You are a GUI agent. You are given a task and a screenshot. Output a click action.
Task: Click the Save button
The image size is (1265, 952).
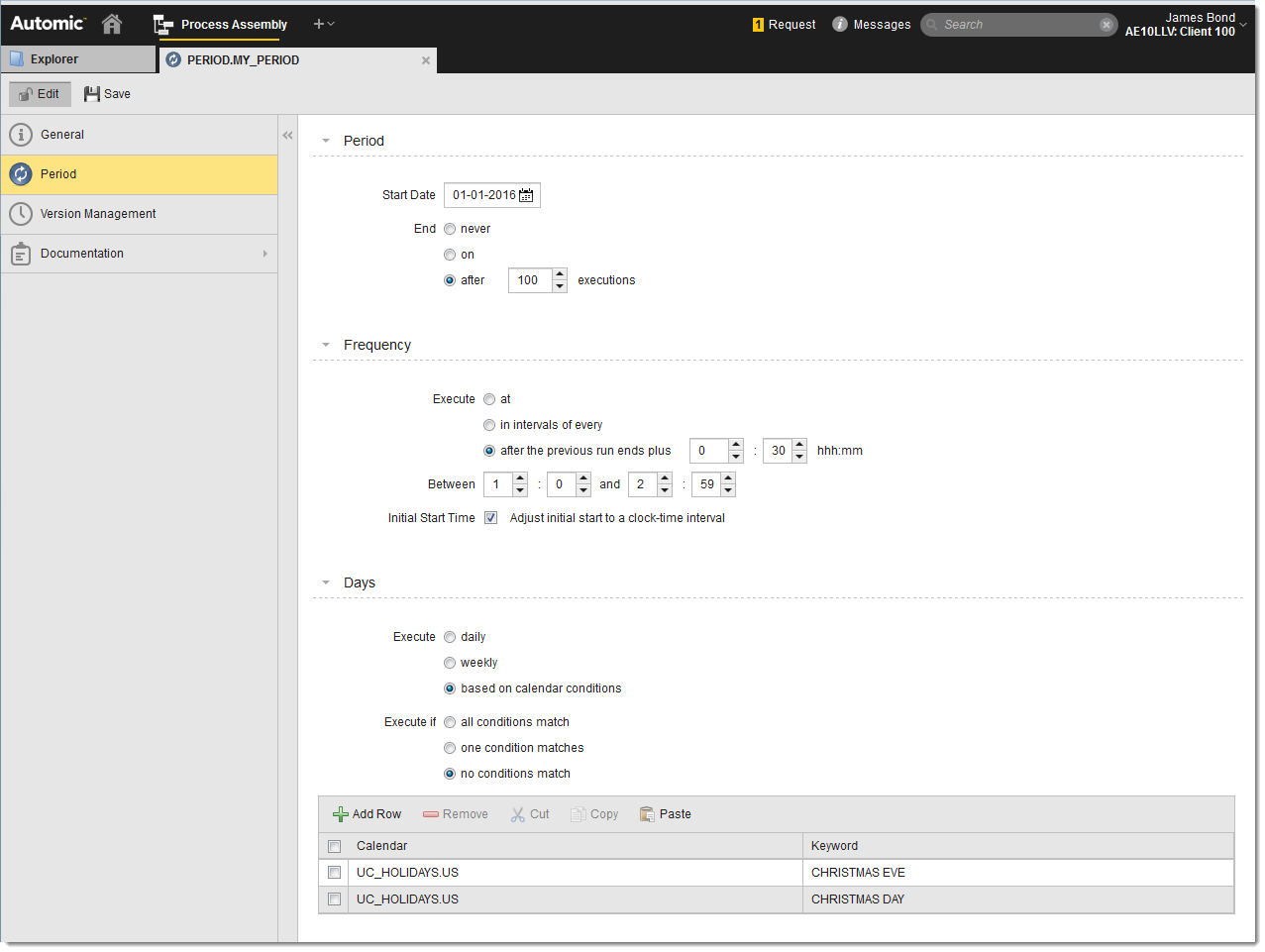(x=107, y=93)
